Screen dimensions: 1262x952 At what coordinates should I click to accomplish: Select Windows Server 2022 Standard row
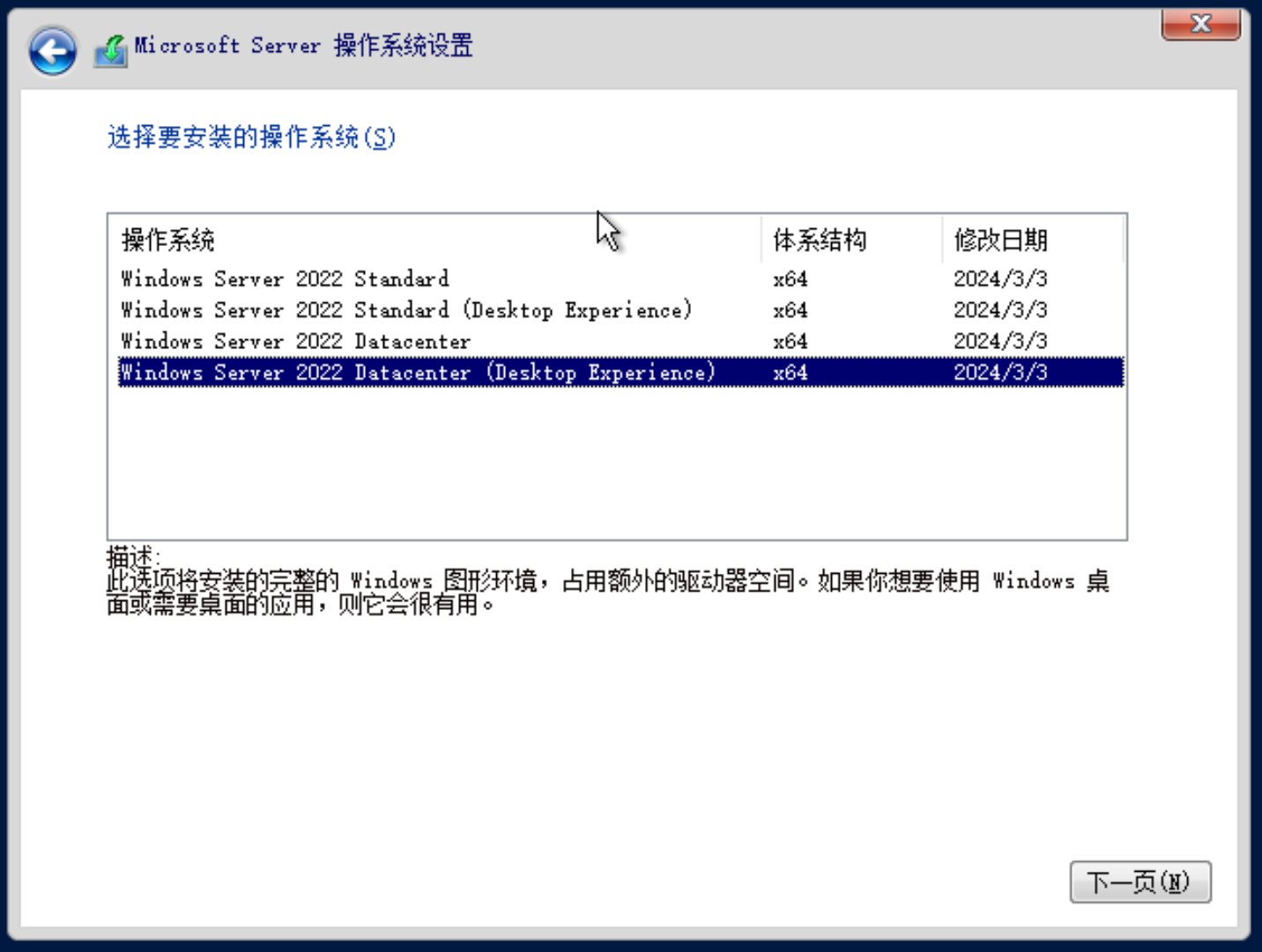pyautogui.click(x=621, y=279)
